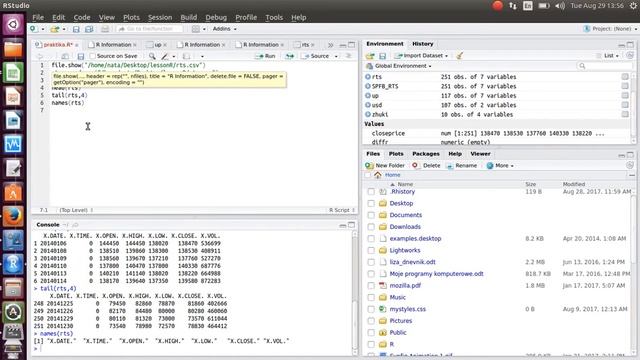Clear environment objects with broom icon
The width and height of the screenshot is (640, 360).
tap(460, 56)
